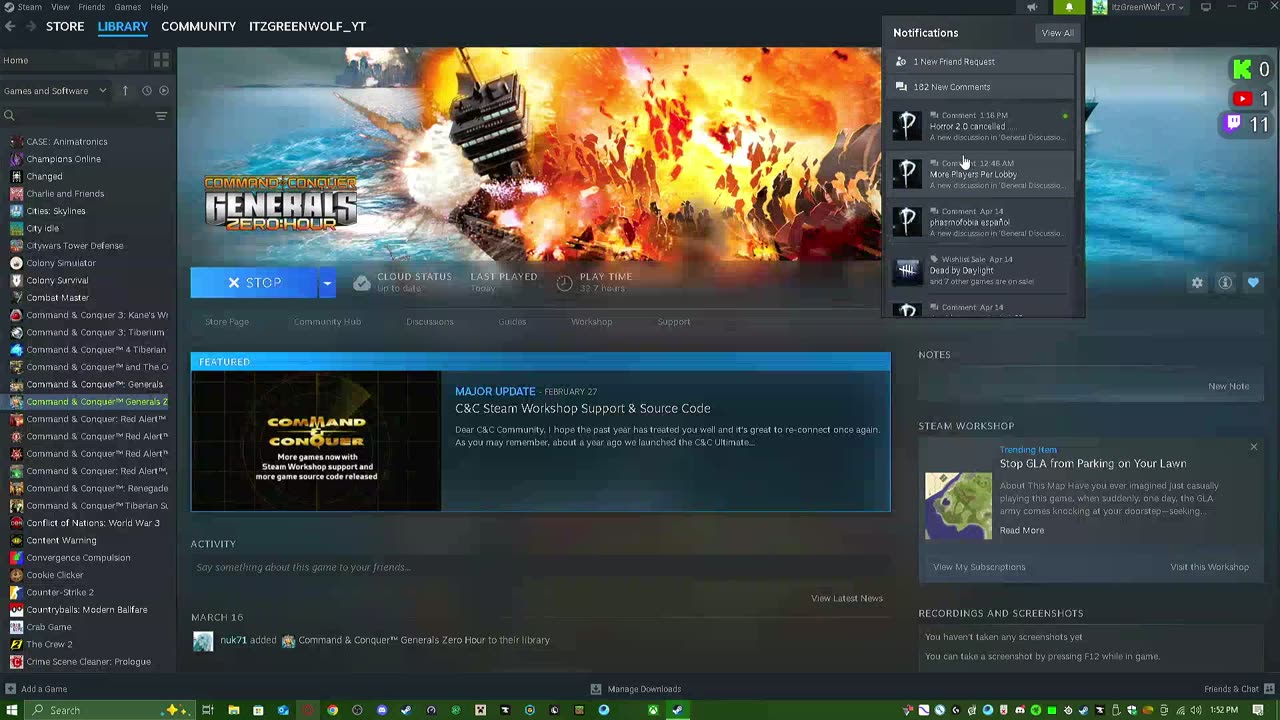The height and width of the screenshot is (720, 1280).
Task: Toggle the recent activity clock filter
Action: (x=146, y=90)
